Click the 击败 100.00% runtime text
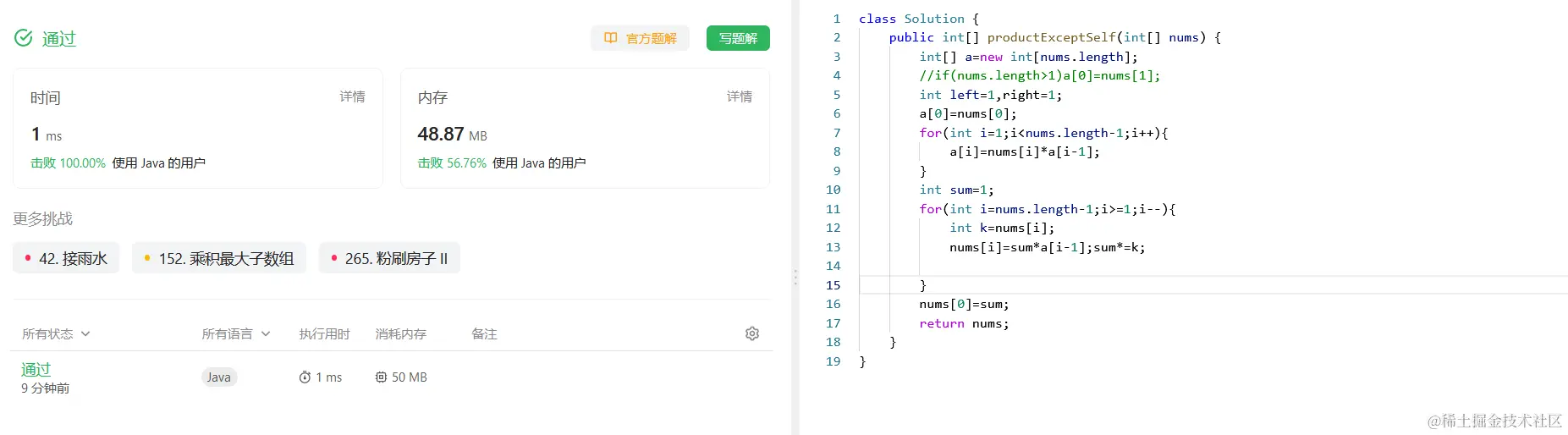1568x435 pixels. [68, 163]
